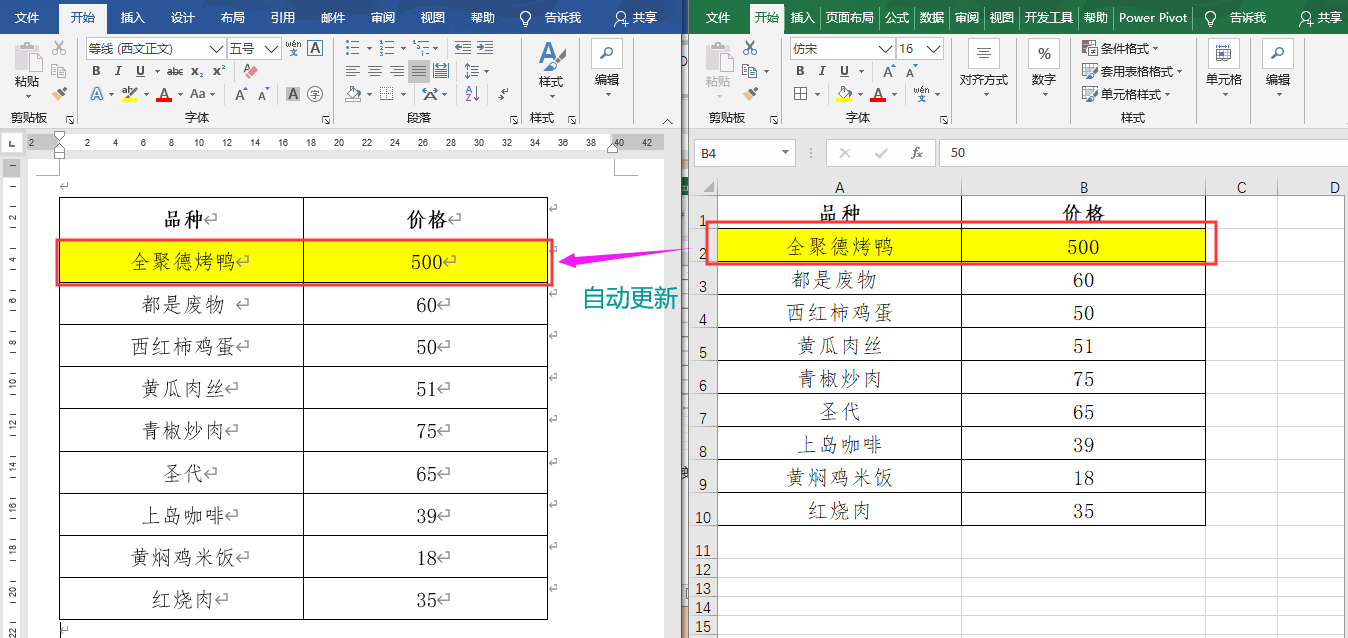Screen dimensions: 1348x638
Task: Click Center alignment icon in Word paragraph group
Action: click(x=374, y=71)
